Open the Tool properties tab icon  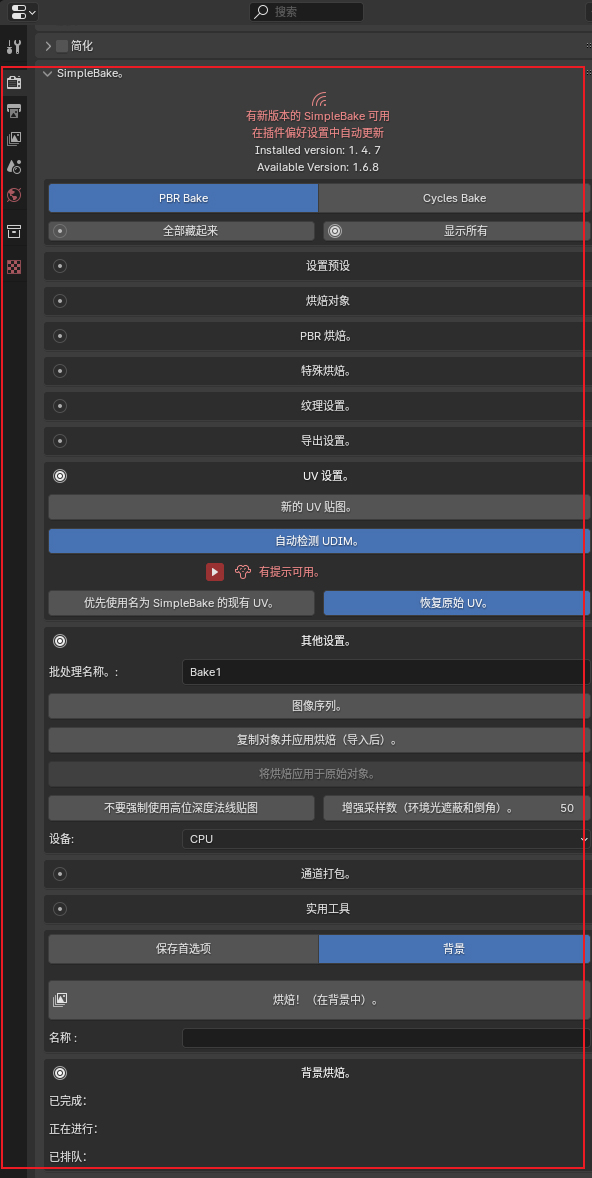click(14, 46)
